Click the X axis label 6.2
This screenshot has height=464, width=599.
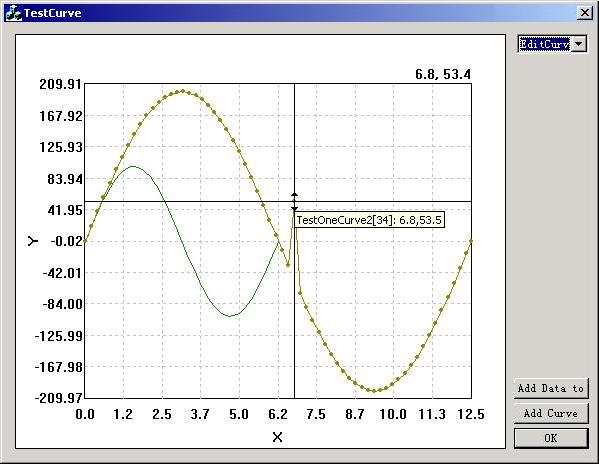click(x=278, y=414)
